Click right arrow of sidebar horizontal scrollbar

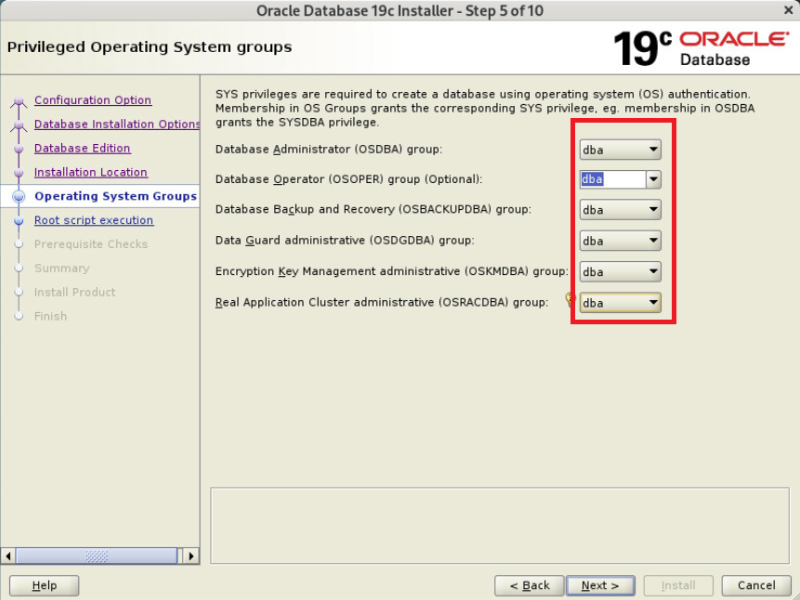(191, 556)
